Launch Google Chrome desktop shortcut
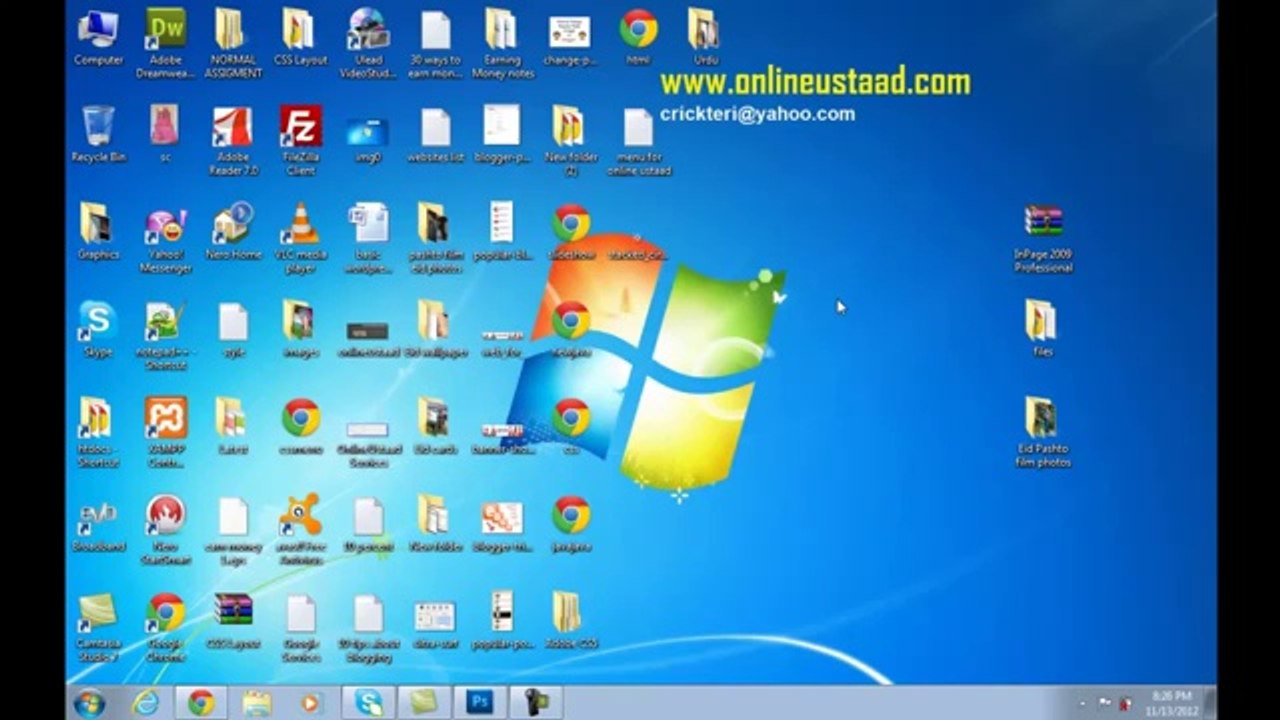This screenshot has width=1280, height=720. point(165,627)
